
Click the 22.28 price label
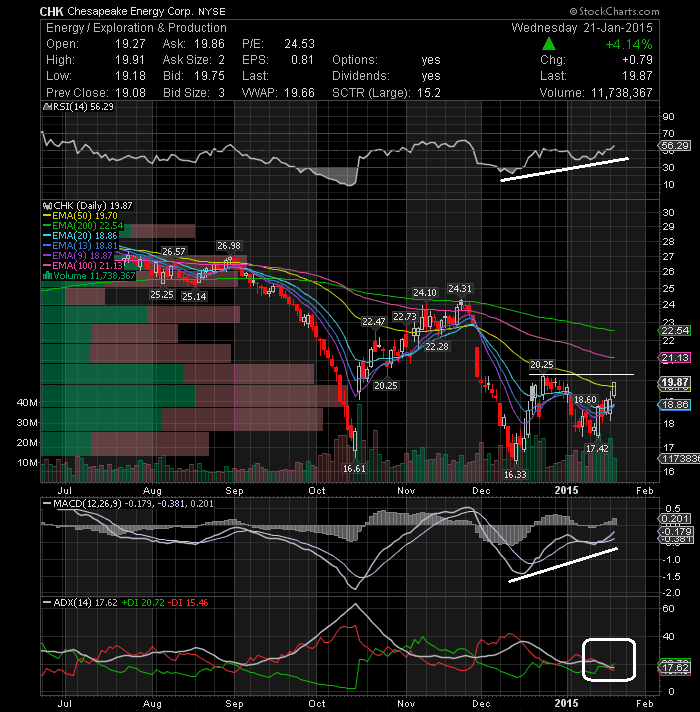pos(437,347)
